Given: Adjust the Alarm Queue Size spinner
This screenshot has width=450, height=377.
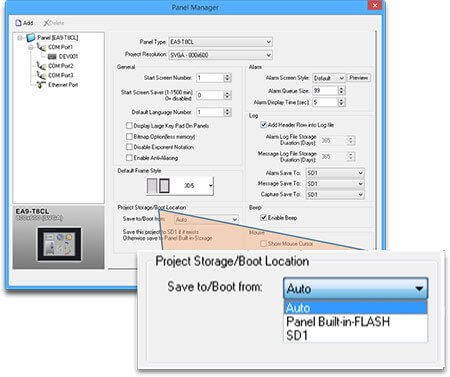Looking at the screenshot, I should (341, 90).
